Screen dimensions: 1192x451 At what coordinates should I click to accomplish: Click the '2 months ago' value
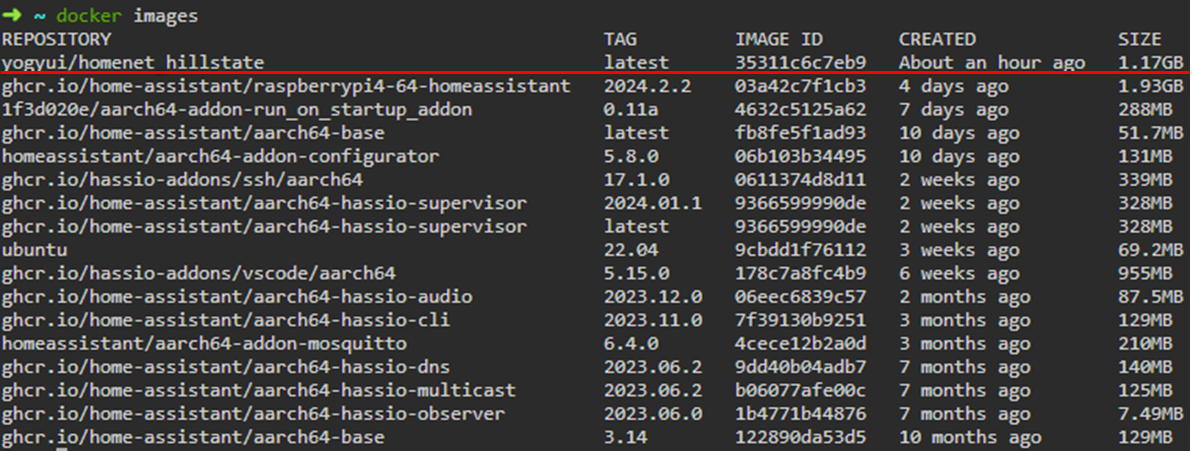tap(964, 297)
